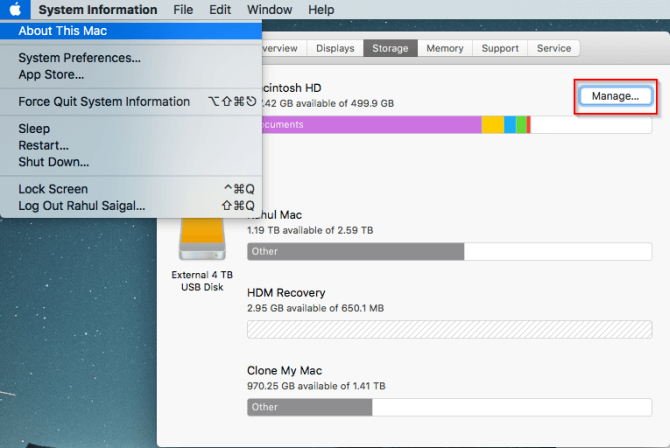Click Log Out Rahul Saigal...

tap(82, 206)
